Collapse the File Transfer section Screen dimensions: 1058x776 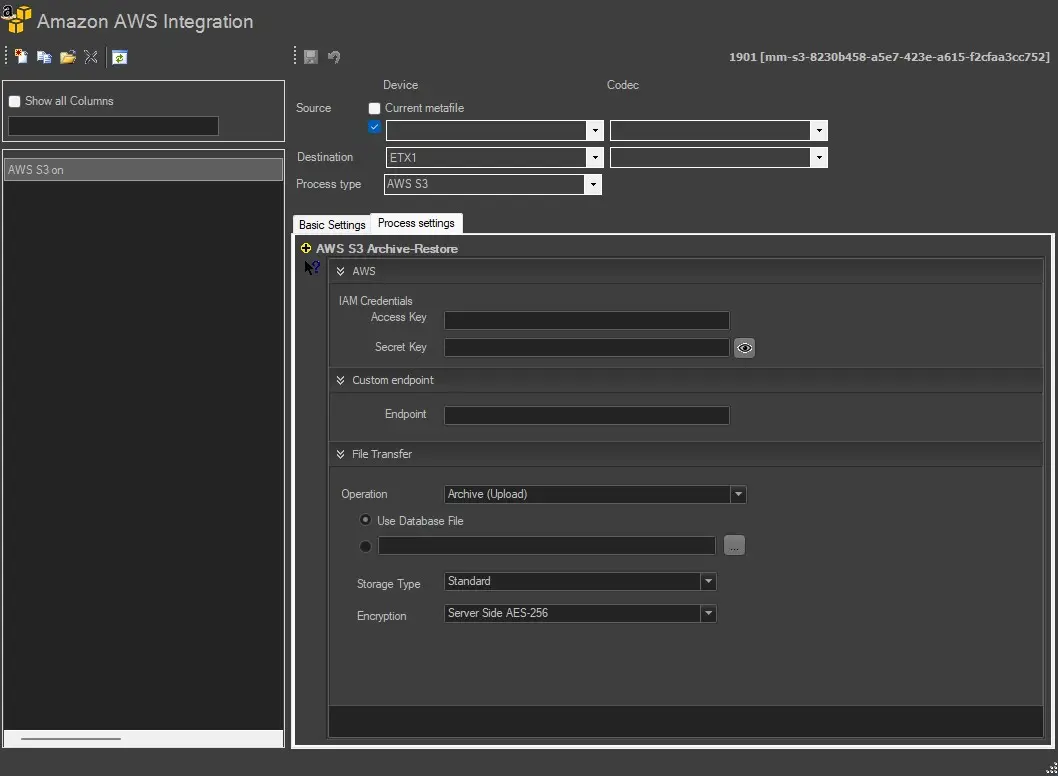(341, 454)
